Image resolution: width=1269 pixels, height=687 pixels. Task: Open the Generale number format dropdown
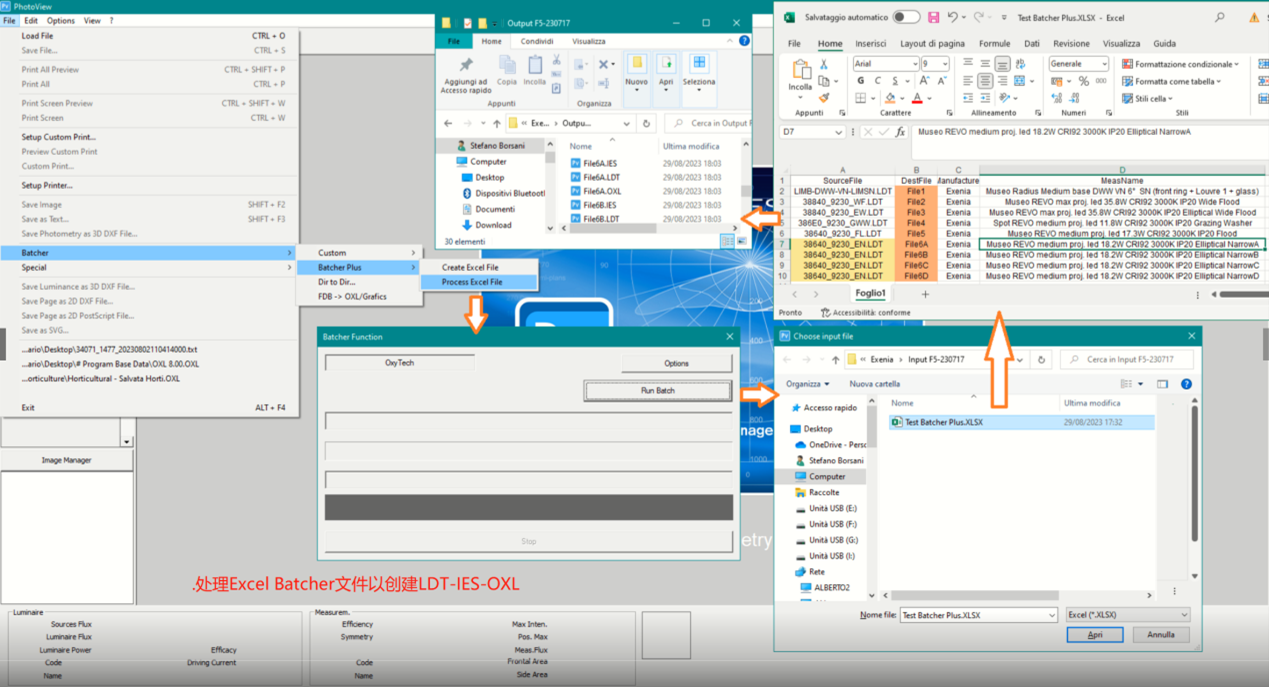(x=1103, y=63)
